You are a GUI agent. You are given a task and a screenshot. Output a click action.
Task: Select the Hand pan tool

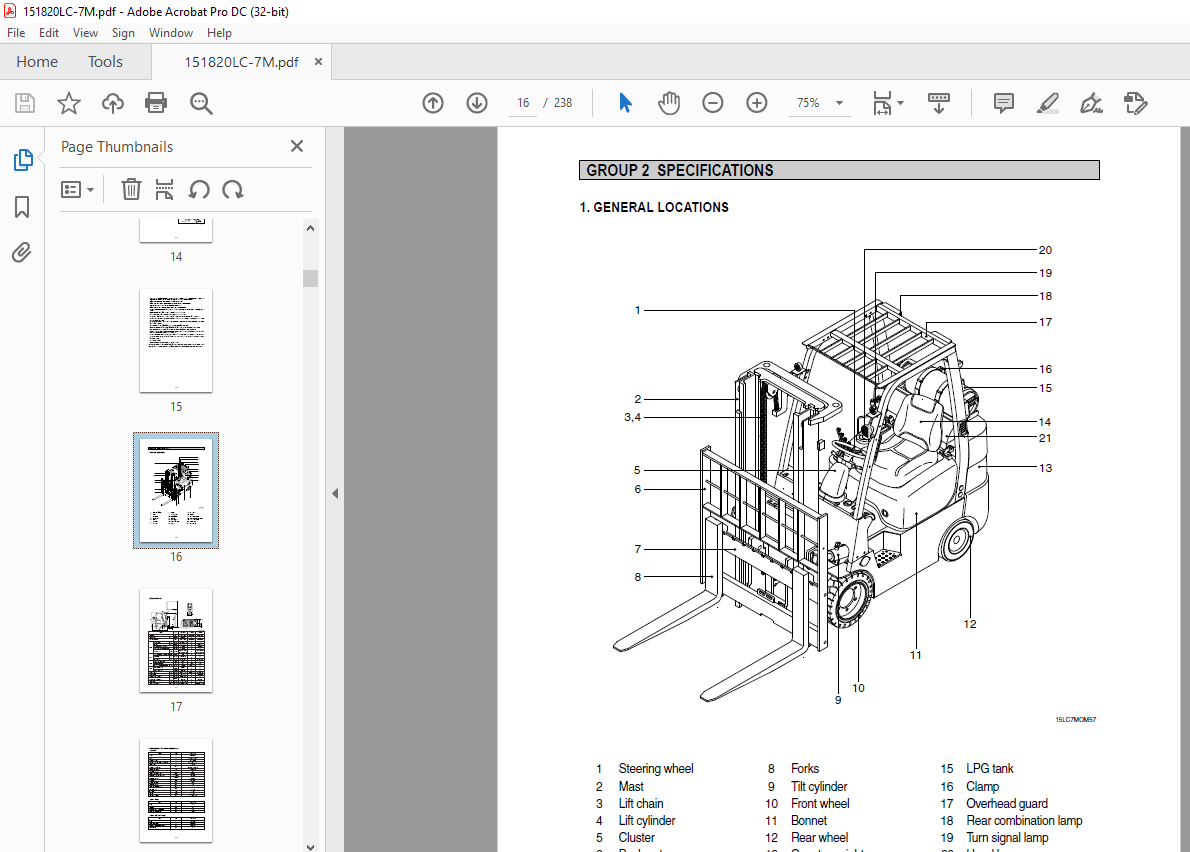(668, 103)
